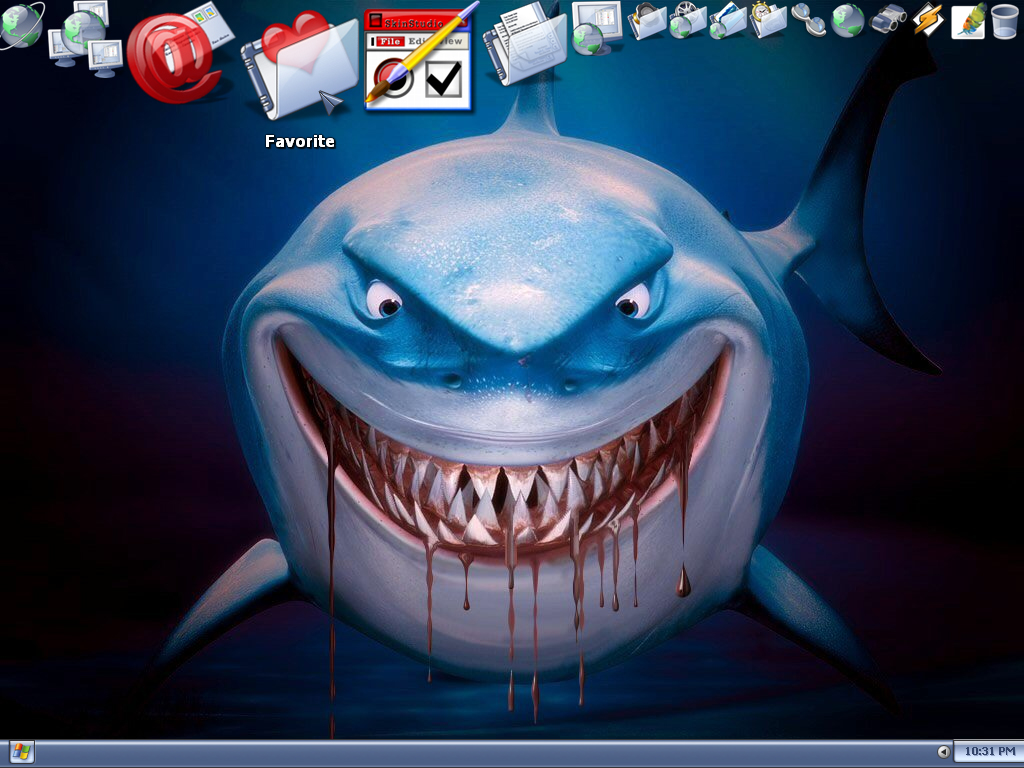Click the 10:31 PM taskbar clock
Screen dimensions: 1024x768
tap(989, 752)
